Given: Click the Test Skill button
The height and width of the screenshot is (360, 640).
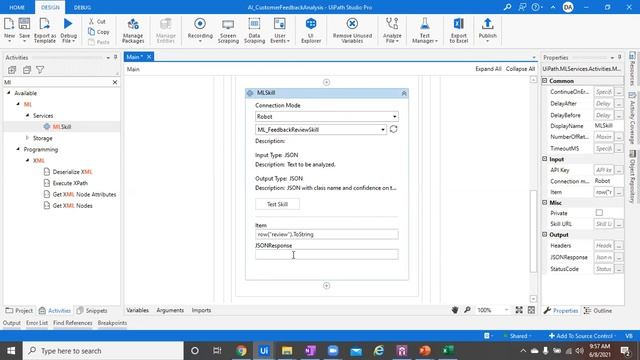Looking at the screenshot, I should tap(278, 204).
